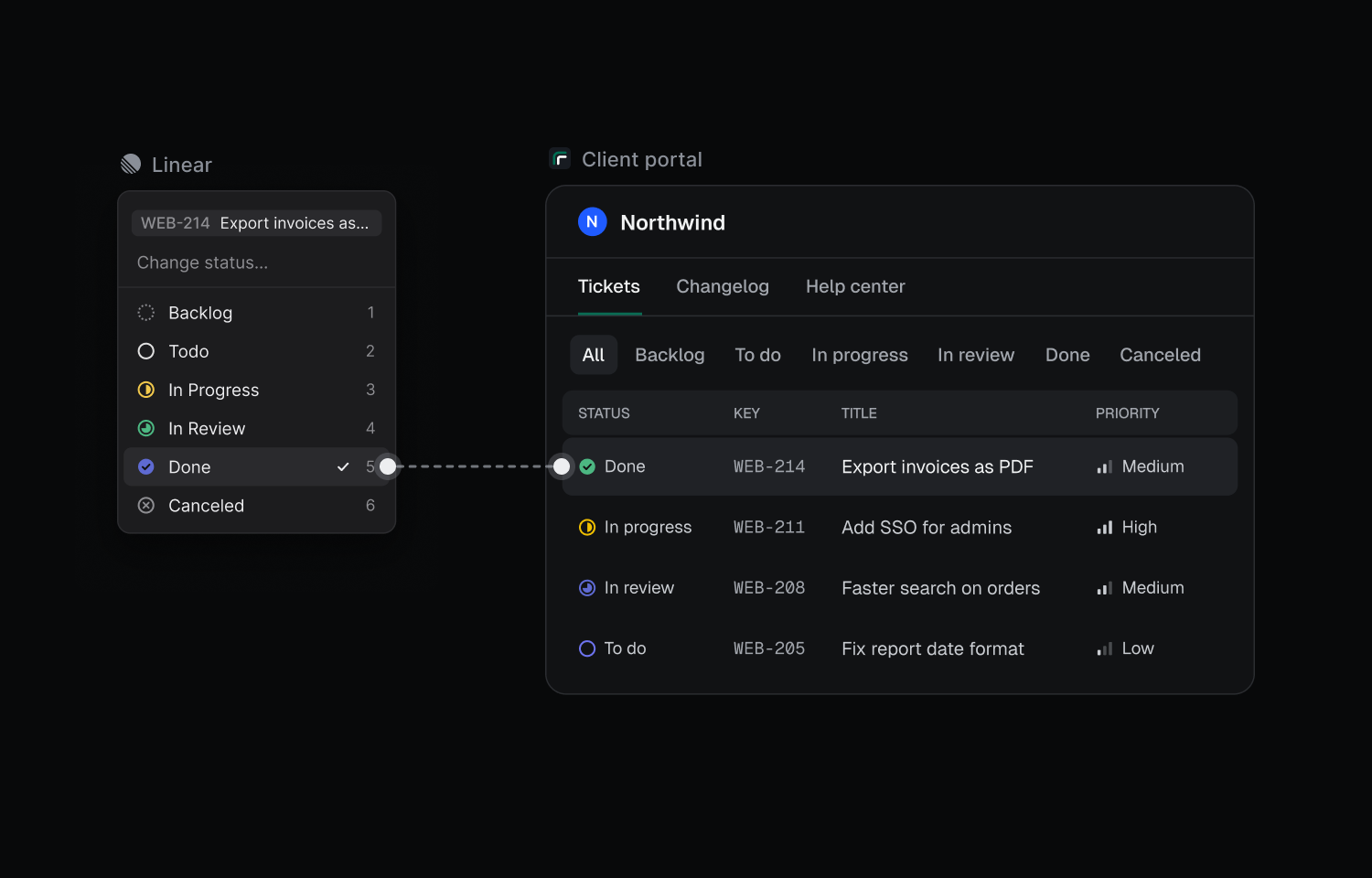This screenshot has height=878, width=1372.
Task: Open the Help center tab
Action: [x=855, y=286]
